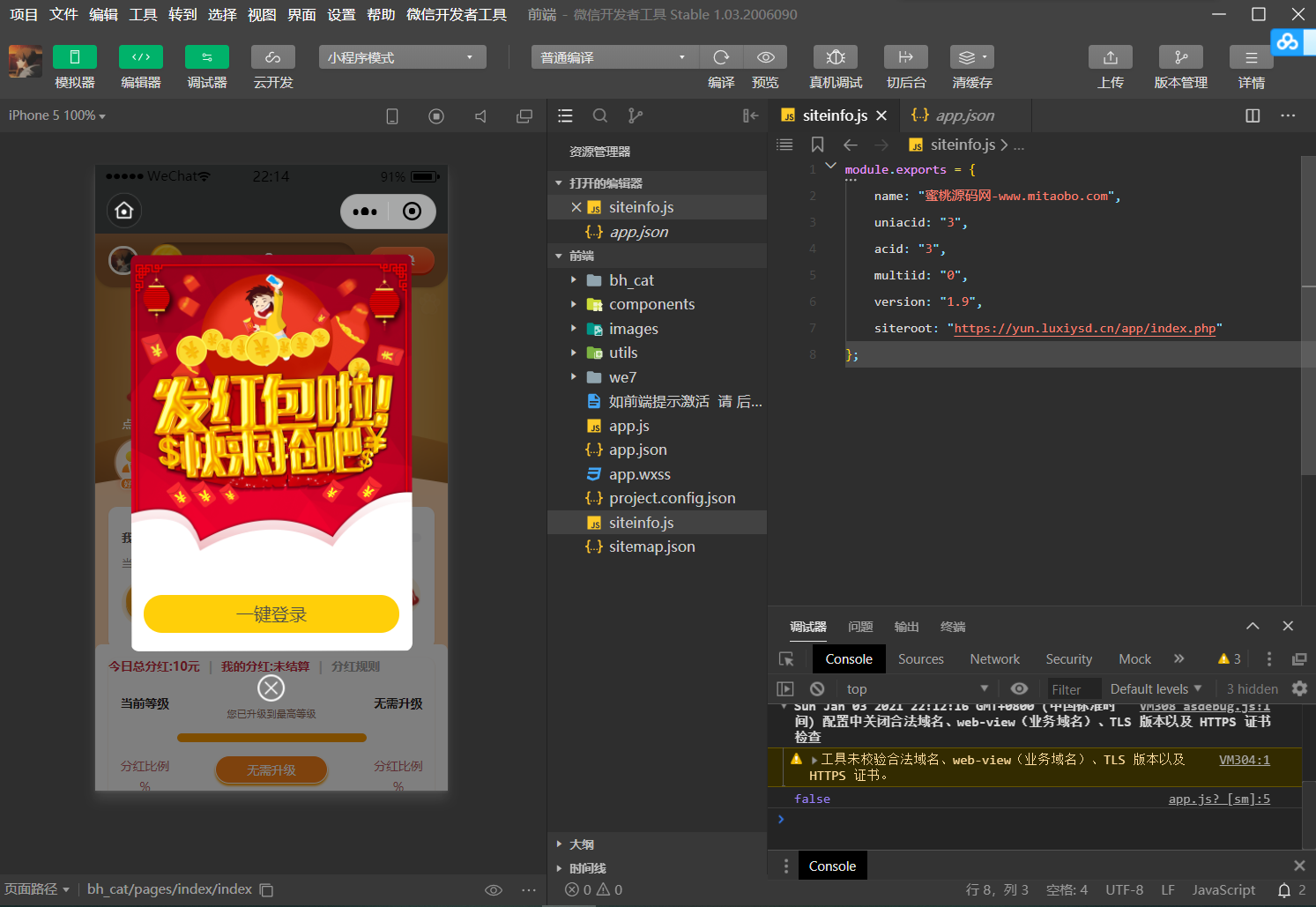Open the 设置 menu

341,14
